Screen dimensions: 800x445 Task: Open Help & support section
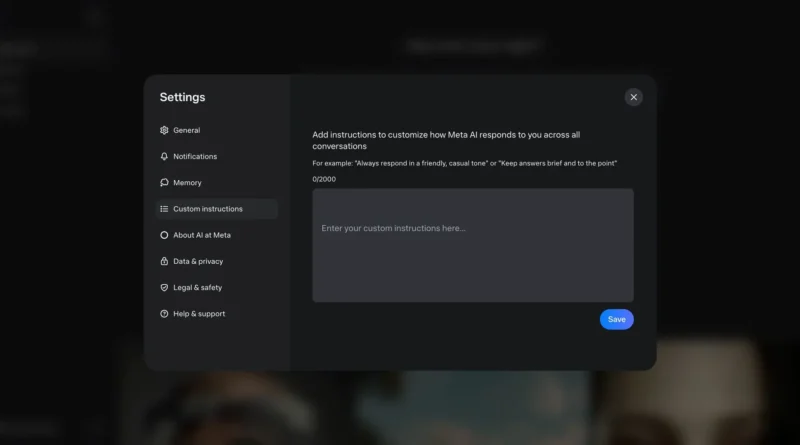(217, 313)
